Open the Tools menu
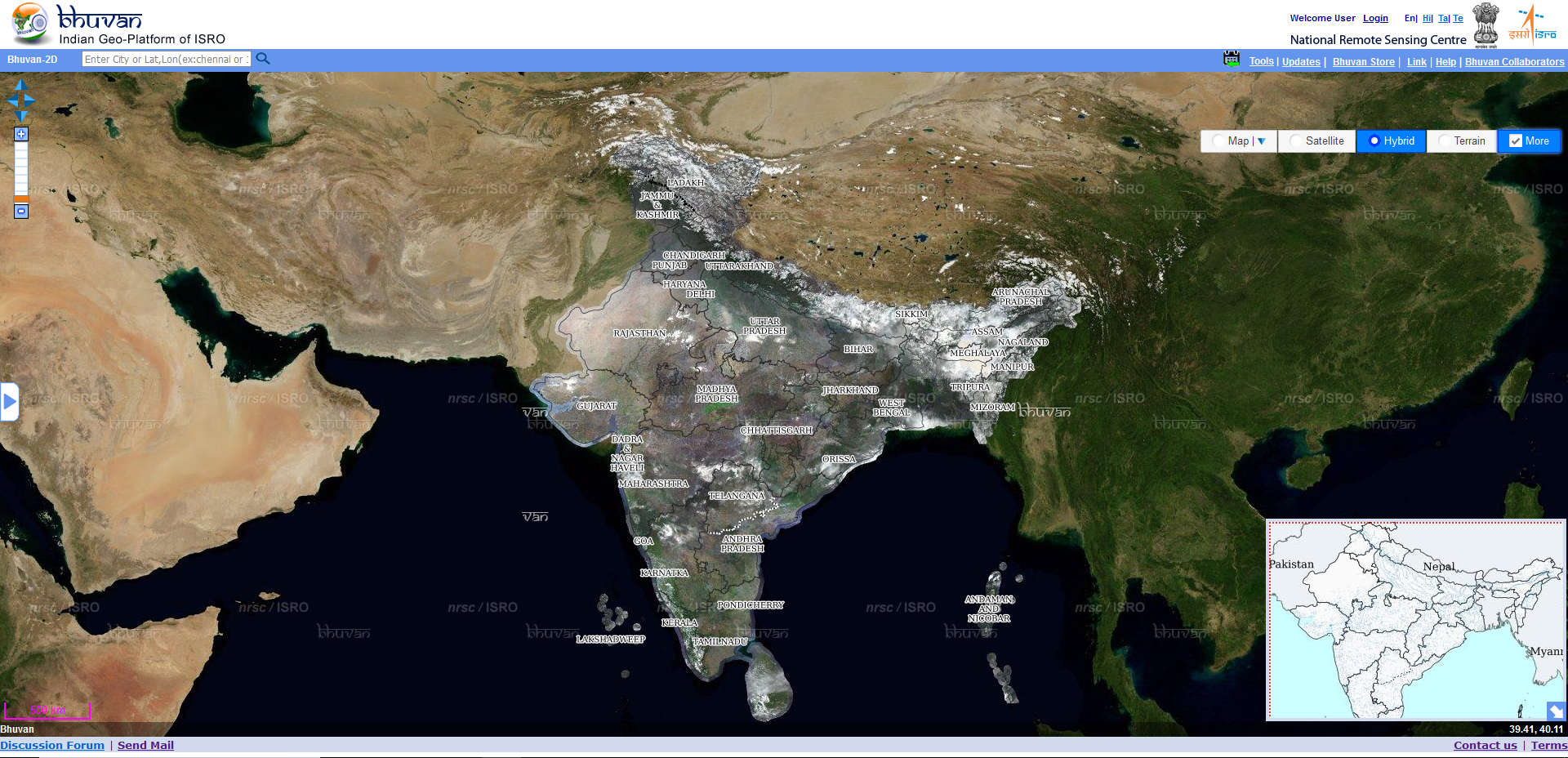1568x758 pixels. [x=1261, y=61]
